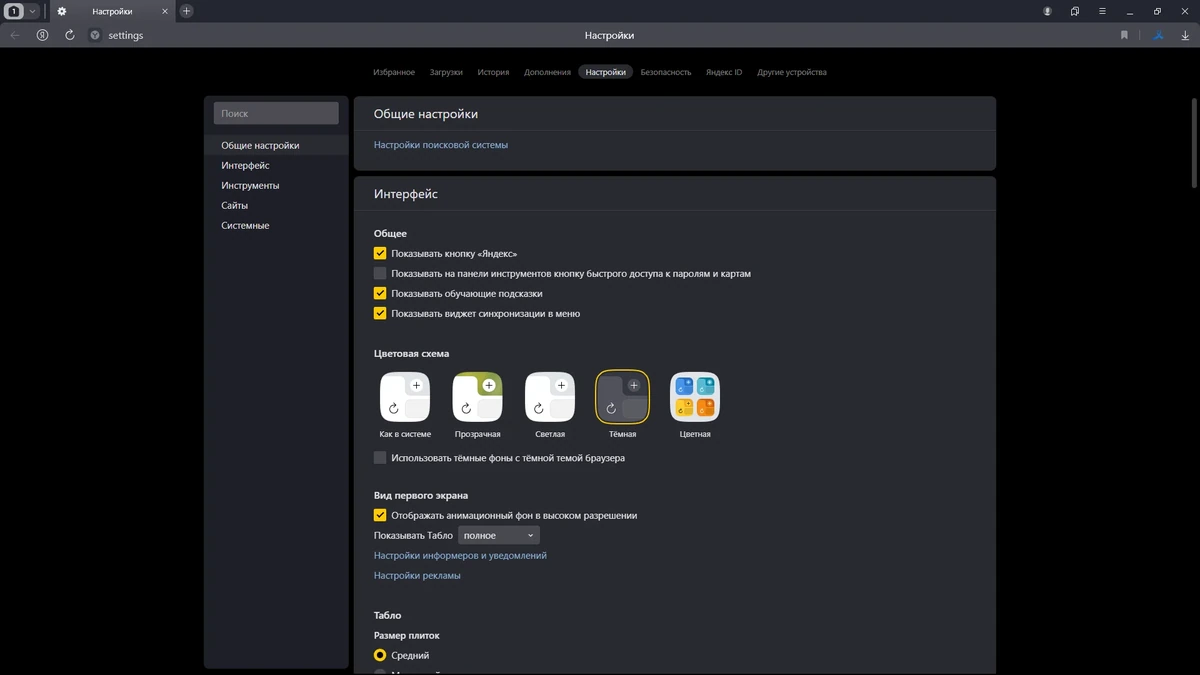The image size is (1200, 675).
Task: Switch to the Избранное tab
Action: 394,72
